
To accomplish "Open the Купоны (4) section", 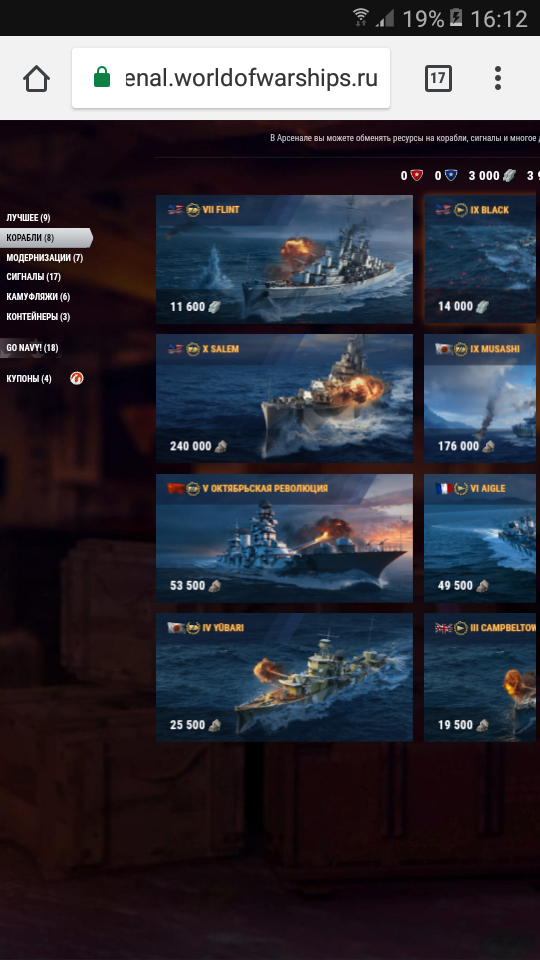I will click(x=29, y=378).
